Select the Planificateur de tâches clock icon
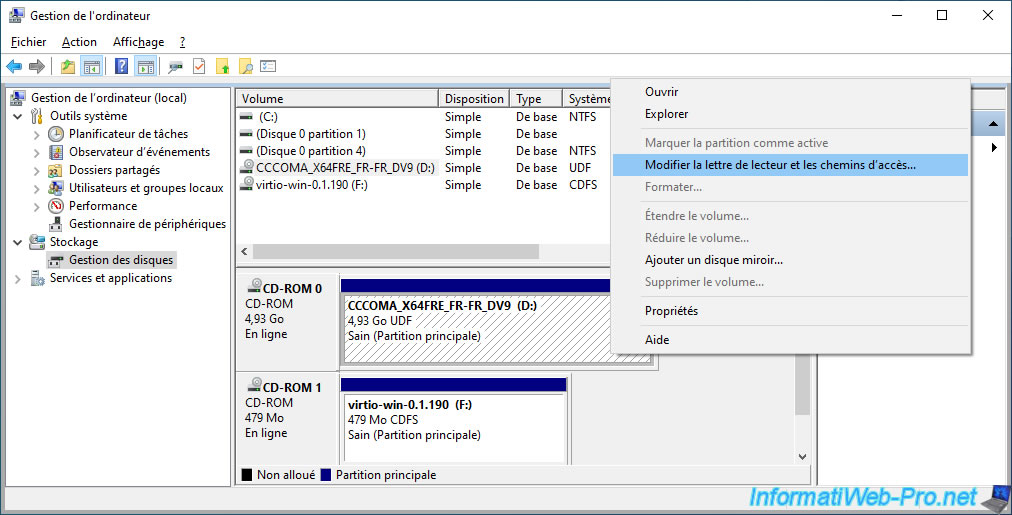The width and height of the screenshot is (1012, 515). click(x=56, y=134)
